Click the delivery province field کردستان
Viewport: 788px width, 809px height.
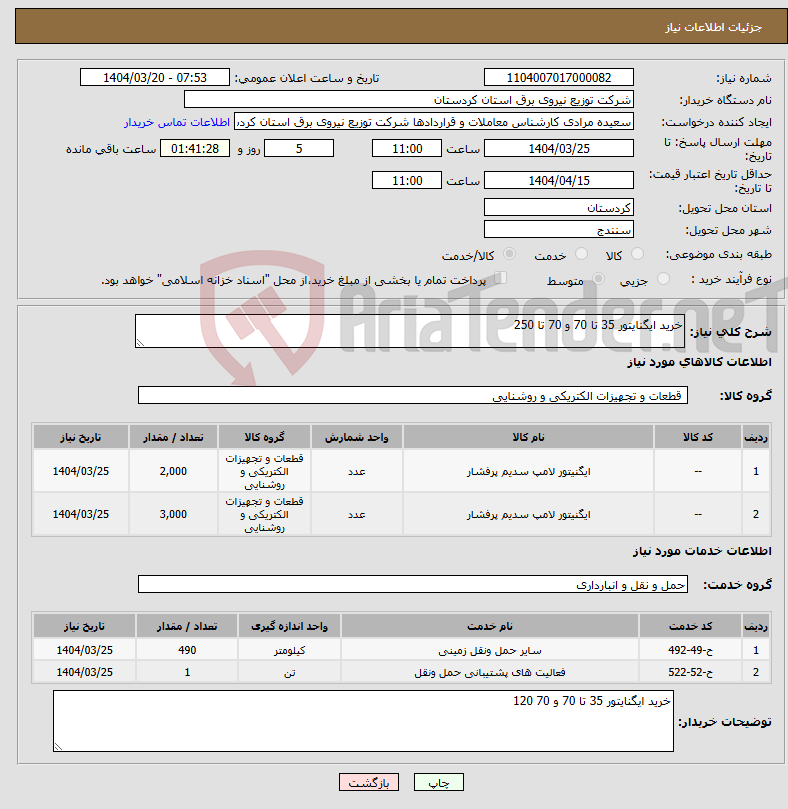(559, 207)
